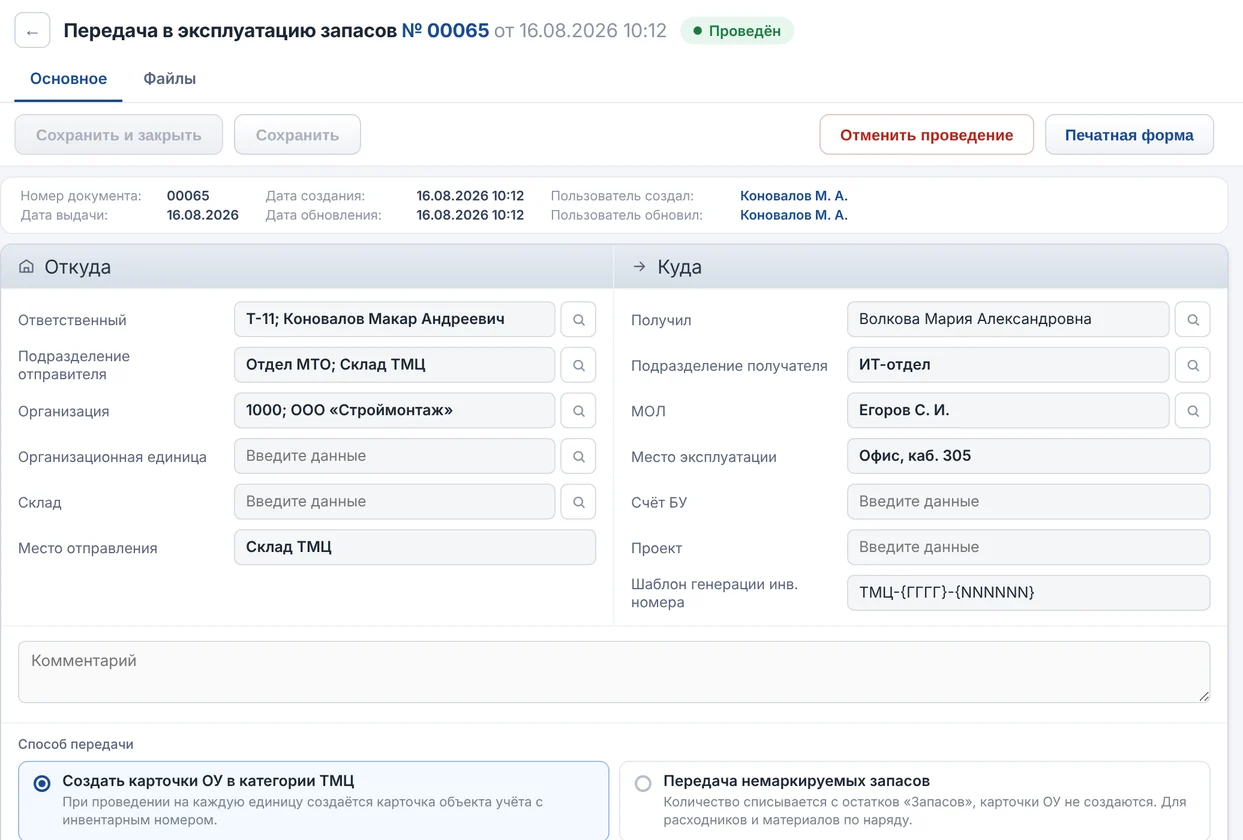Focus the Подразделение получателя input
Screen dimensions: 1243x840
coord(1008,365)
